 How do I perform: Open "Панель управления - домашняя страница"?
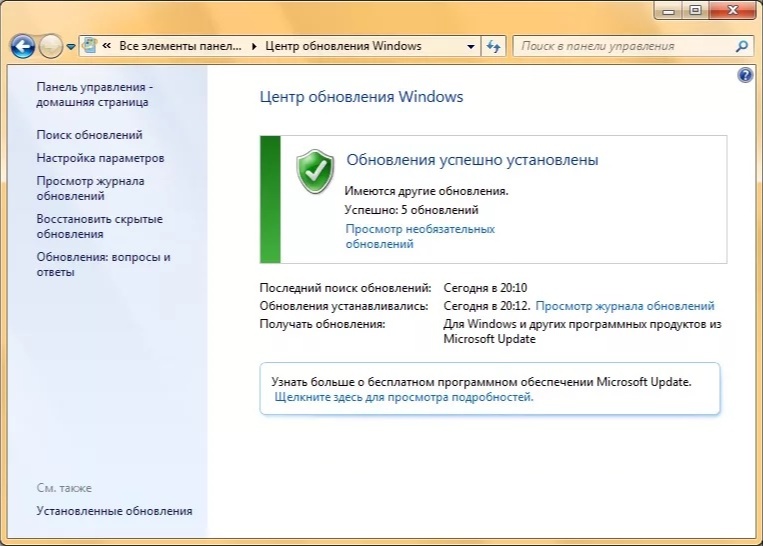click(94, 94)
